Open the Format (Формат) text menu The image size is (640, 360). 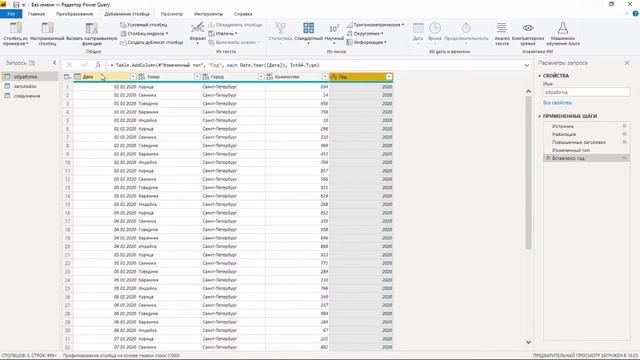click(198, 33)
